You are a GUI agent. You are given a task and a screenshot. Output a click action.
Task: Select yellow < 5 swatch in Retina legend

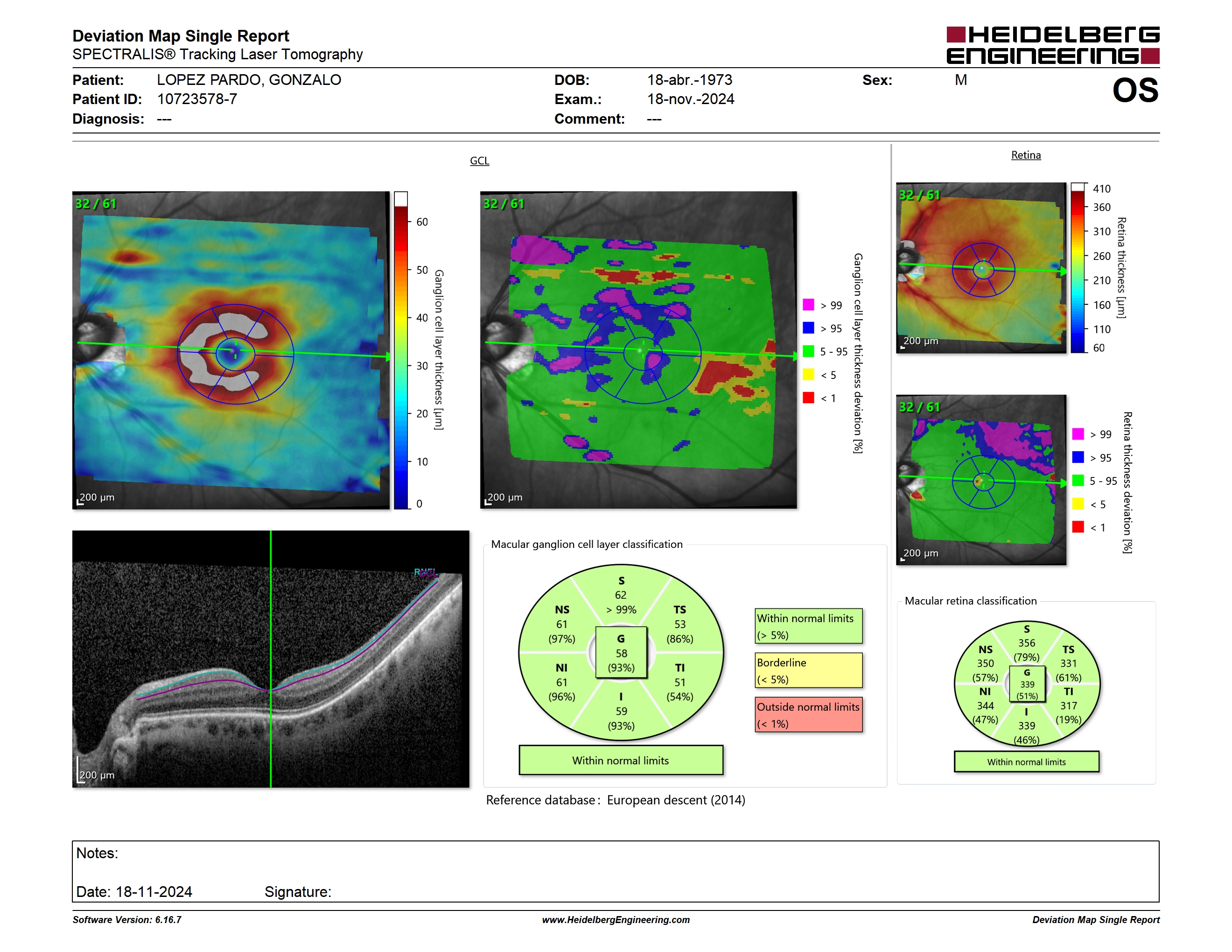(1078, 504)
